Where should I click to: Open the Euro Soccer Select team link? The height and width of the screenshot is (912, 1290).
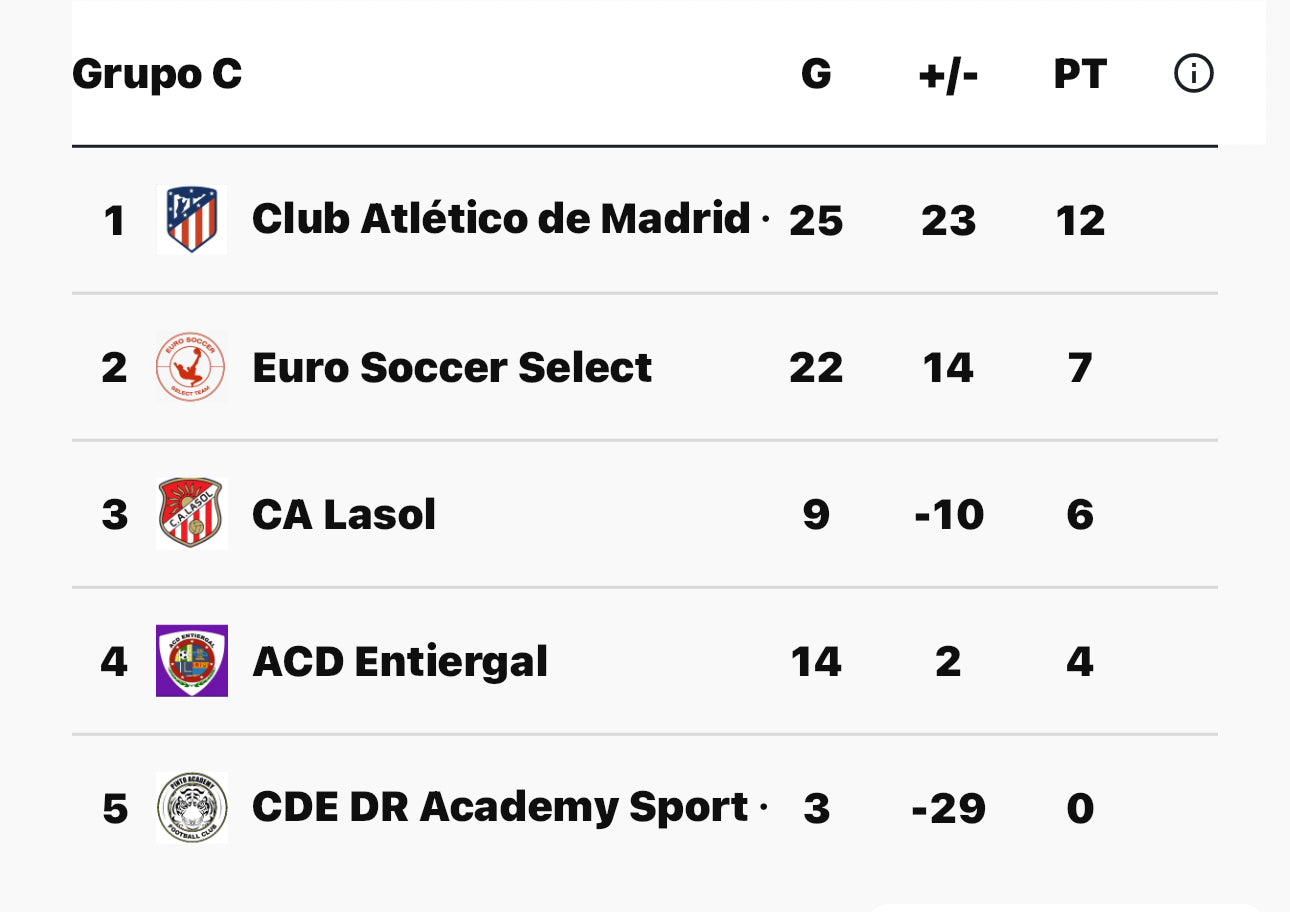click(452, 367)
